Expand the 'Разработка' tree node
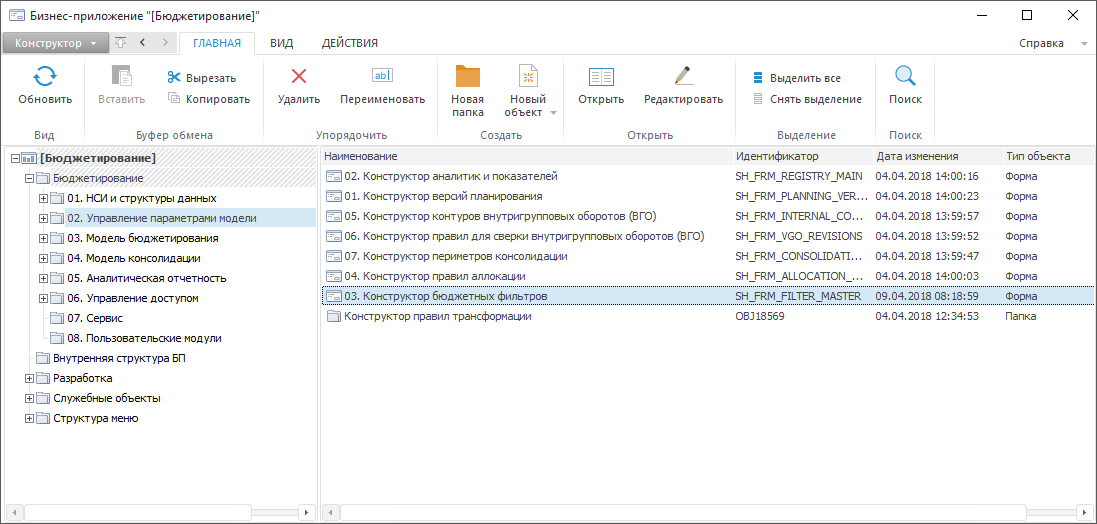 tap(30, 378)
